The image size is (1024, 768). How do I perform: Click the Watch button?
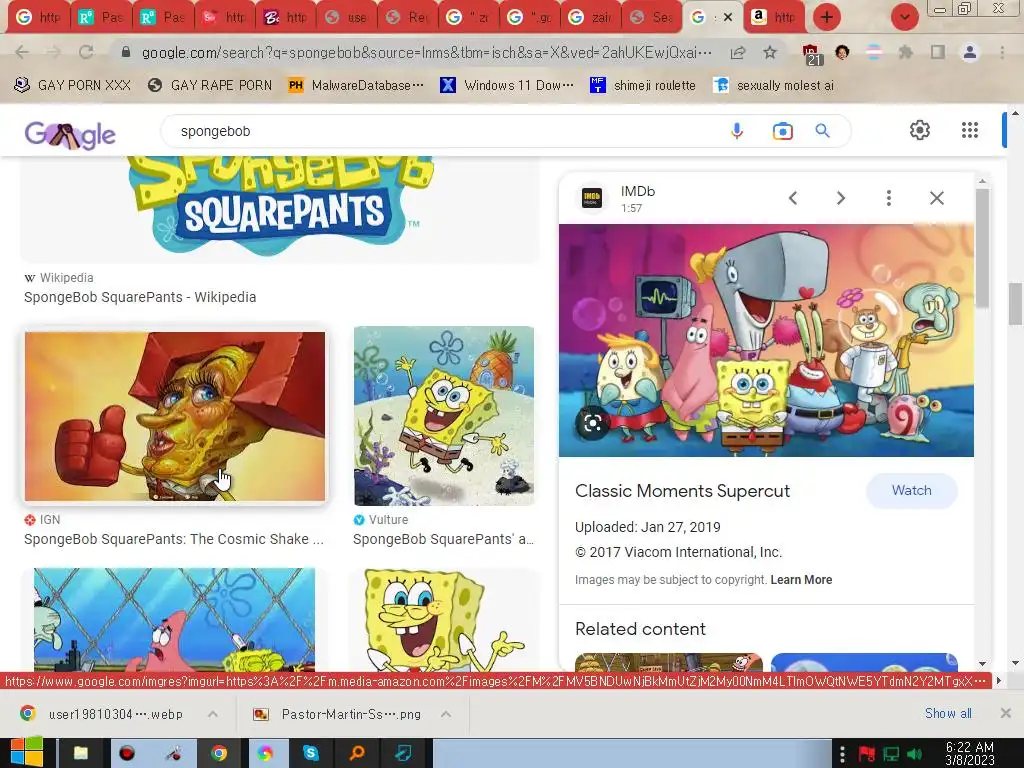coord(912,490)
